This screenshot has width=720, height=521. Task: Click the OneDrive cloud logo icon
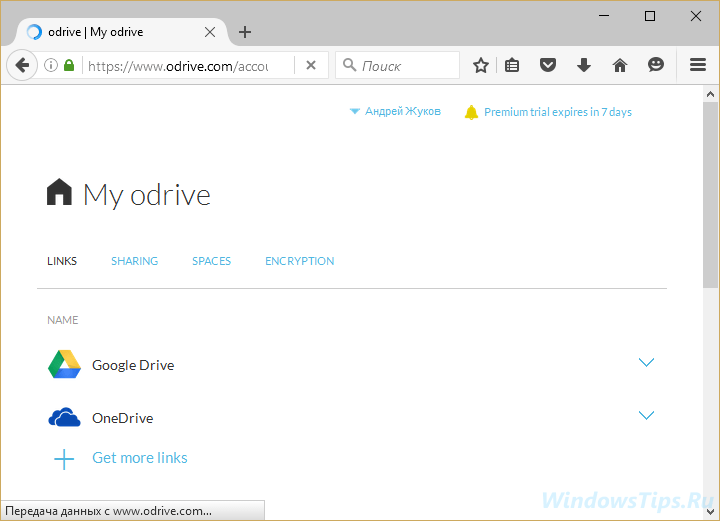pos(64,417)
